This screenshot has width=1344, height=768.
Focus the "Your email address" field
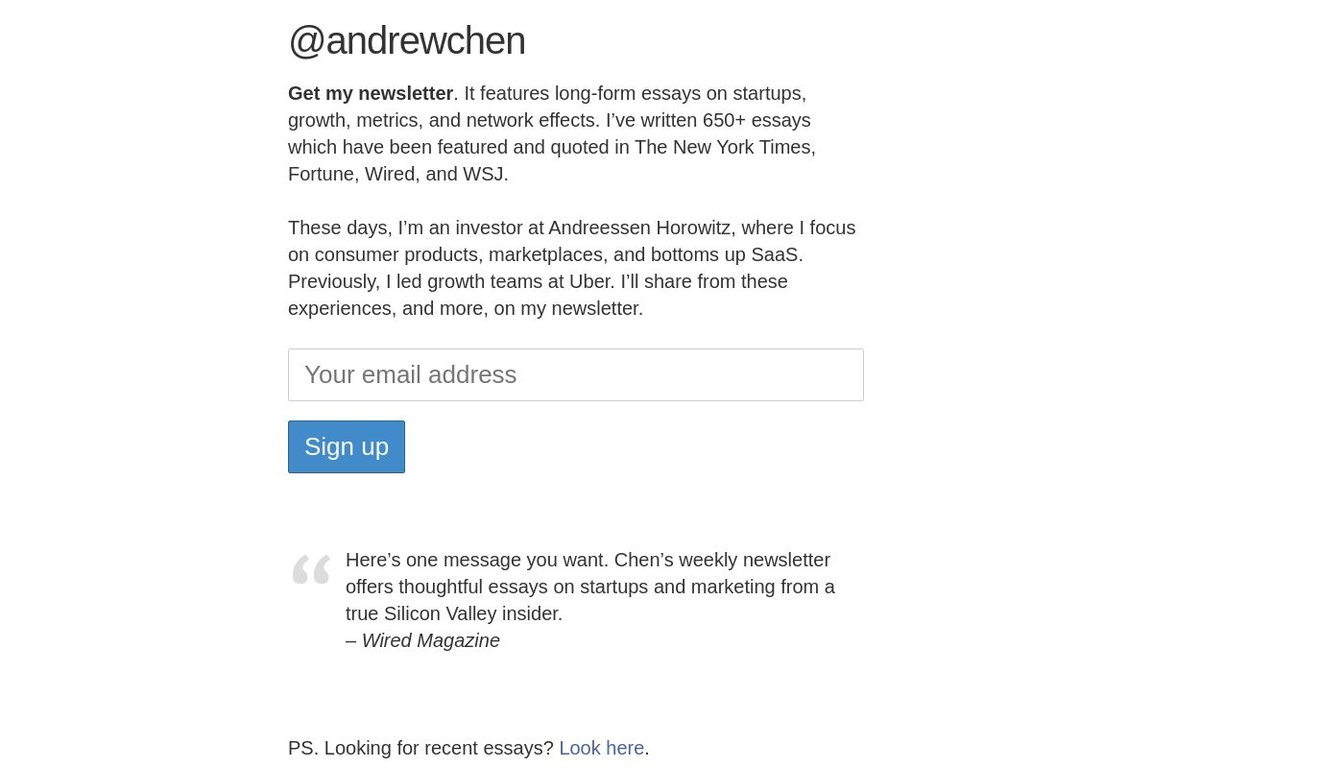tap(575, 375)
